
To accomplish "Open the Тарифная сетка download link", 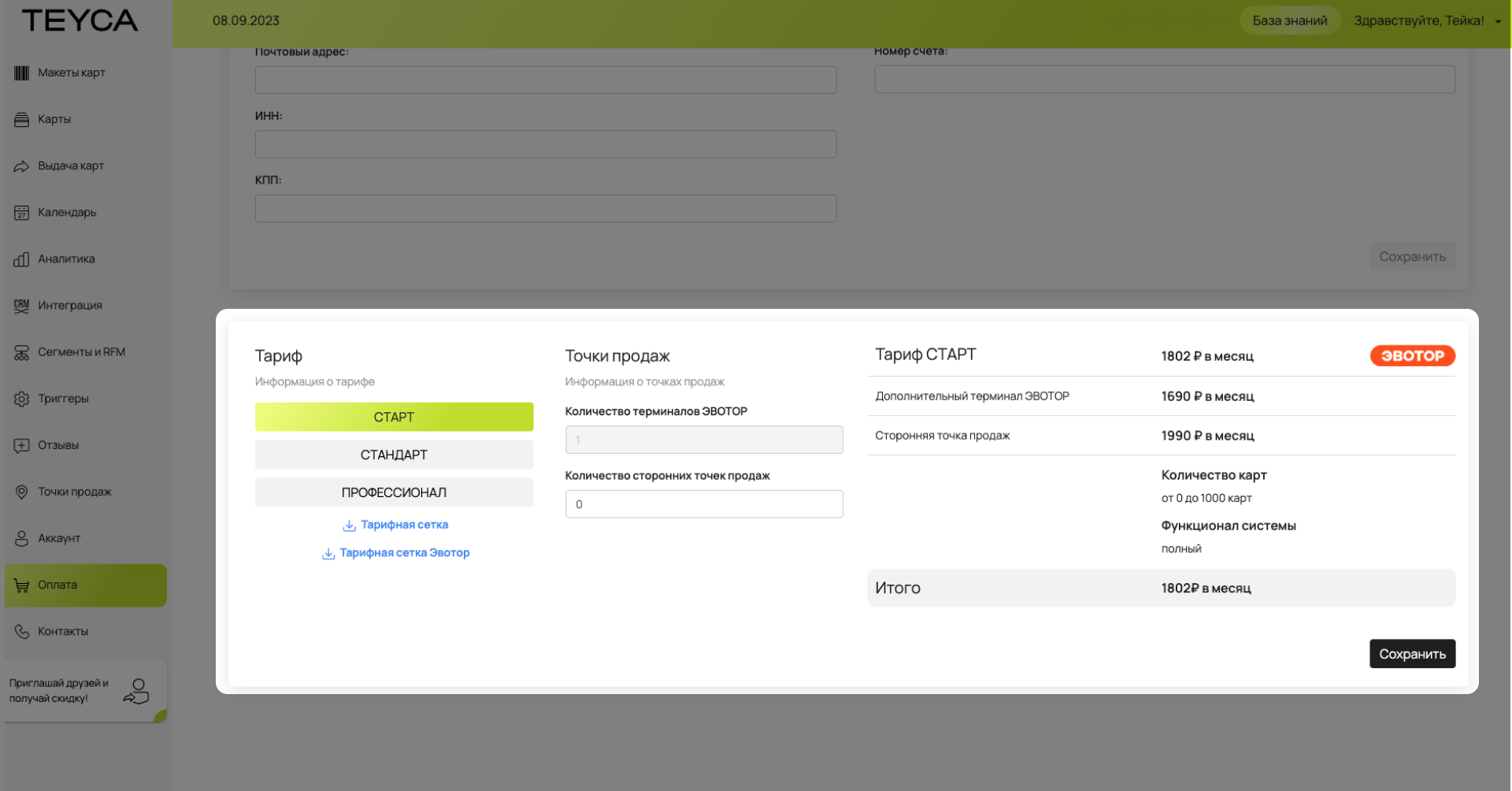I will coord(404,525).
